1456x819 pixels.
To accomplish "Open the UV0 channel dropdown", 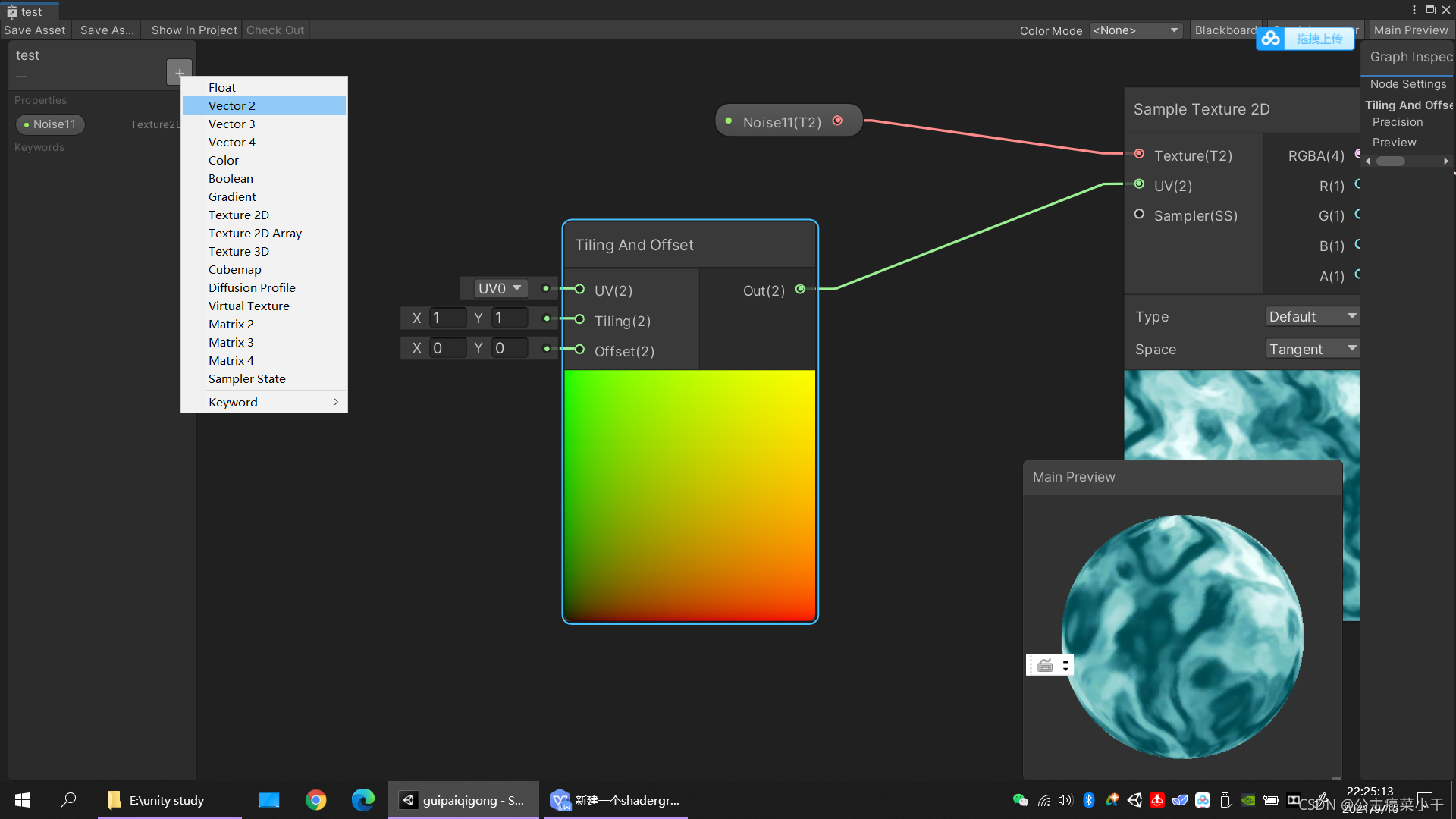I will [x=499, y=288].
